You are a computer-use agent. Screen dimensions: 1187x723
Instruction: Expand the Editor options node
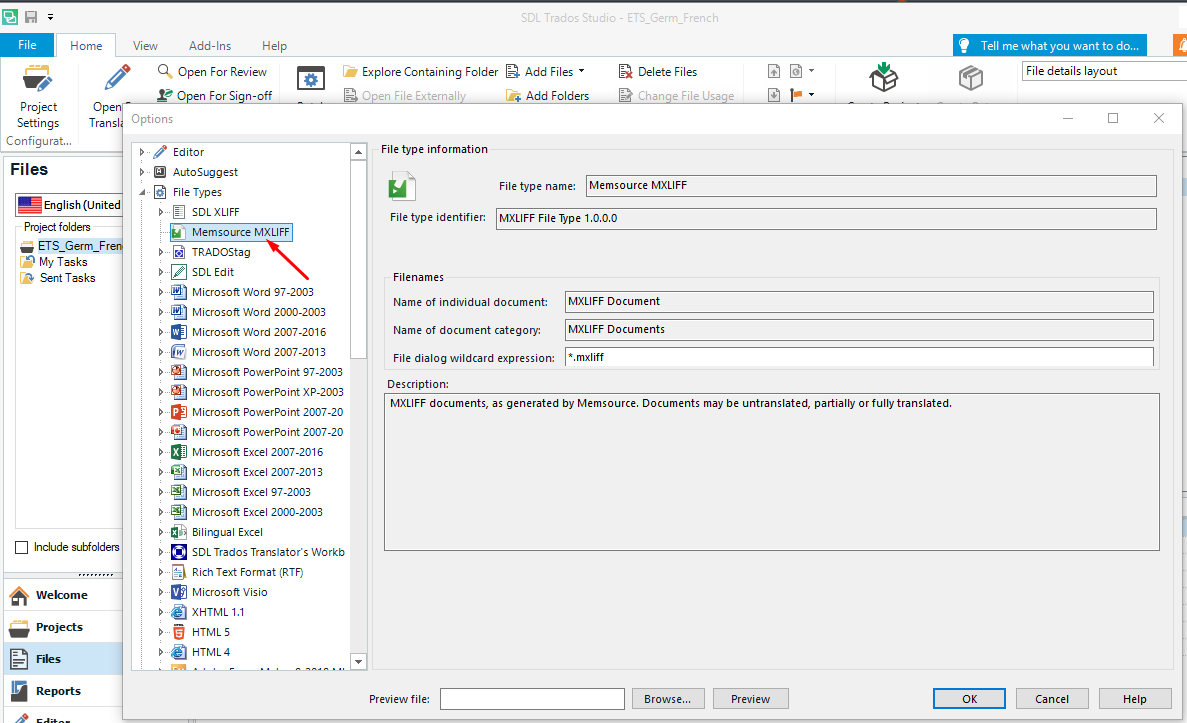(x=142, y=152)
